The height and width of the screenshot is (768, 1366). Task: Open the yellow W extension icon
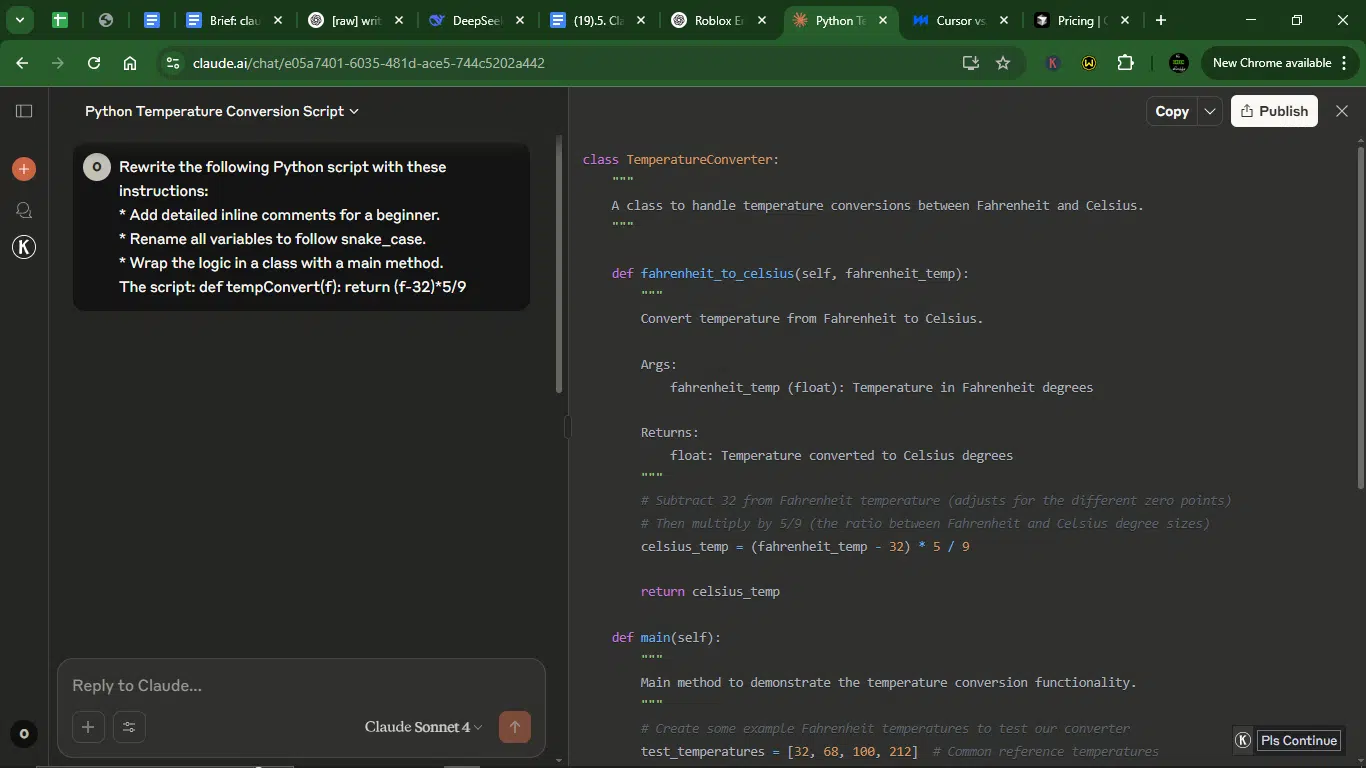click(x=1089, y=63)
